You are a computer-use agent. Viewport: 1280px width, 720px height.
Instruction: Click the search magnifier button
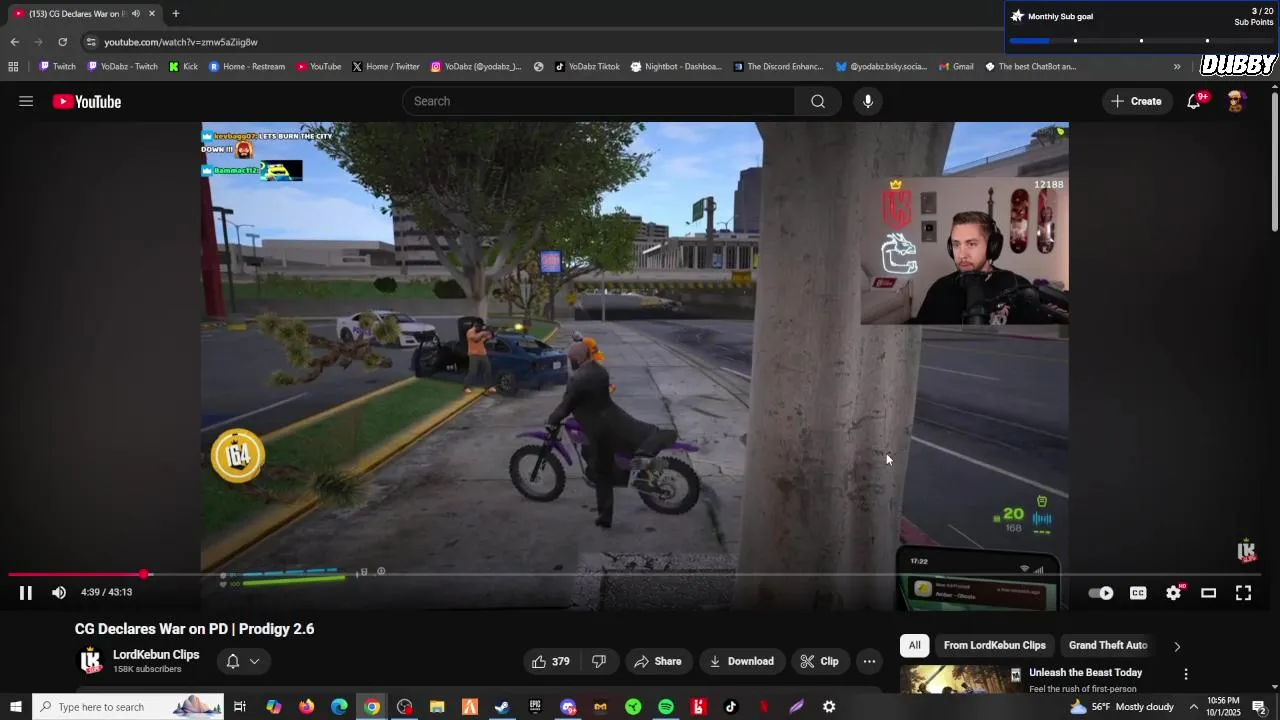point(818,101)
